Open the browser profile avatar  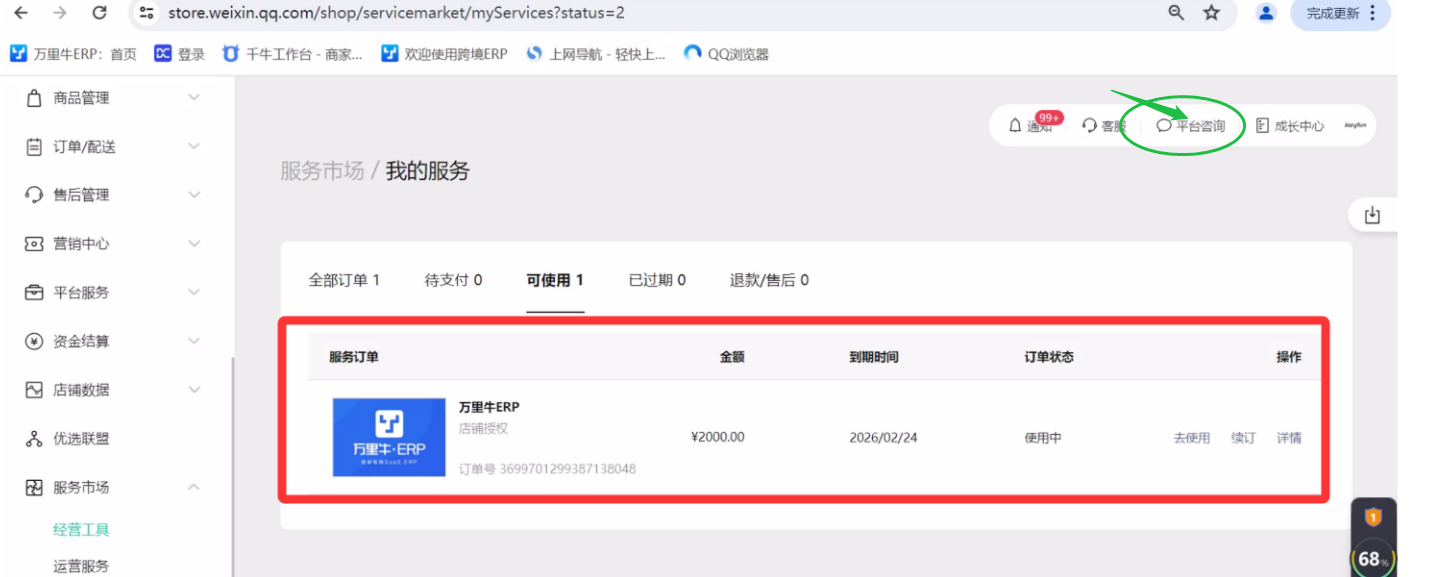pyautogui.click(x=1266, y=13)
